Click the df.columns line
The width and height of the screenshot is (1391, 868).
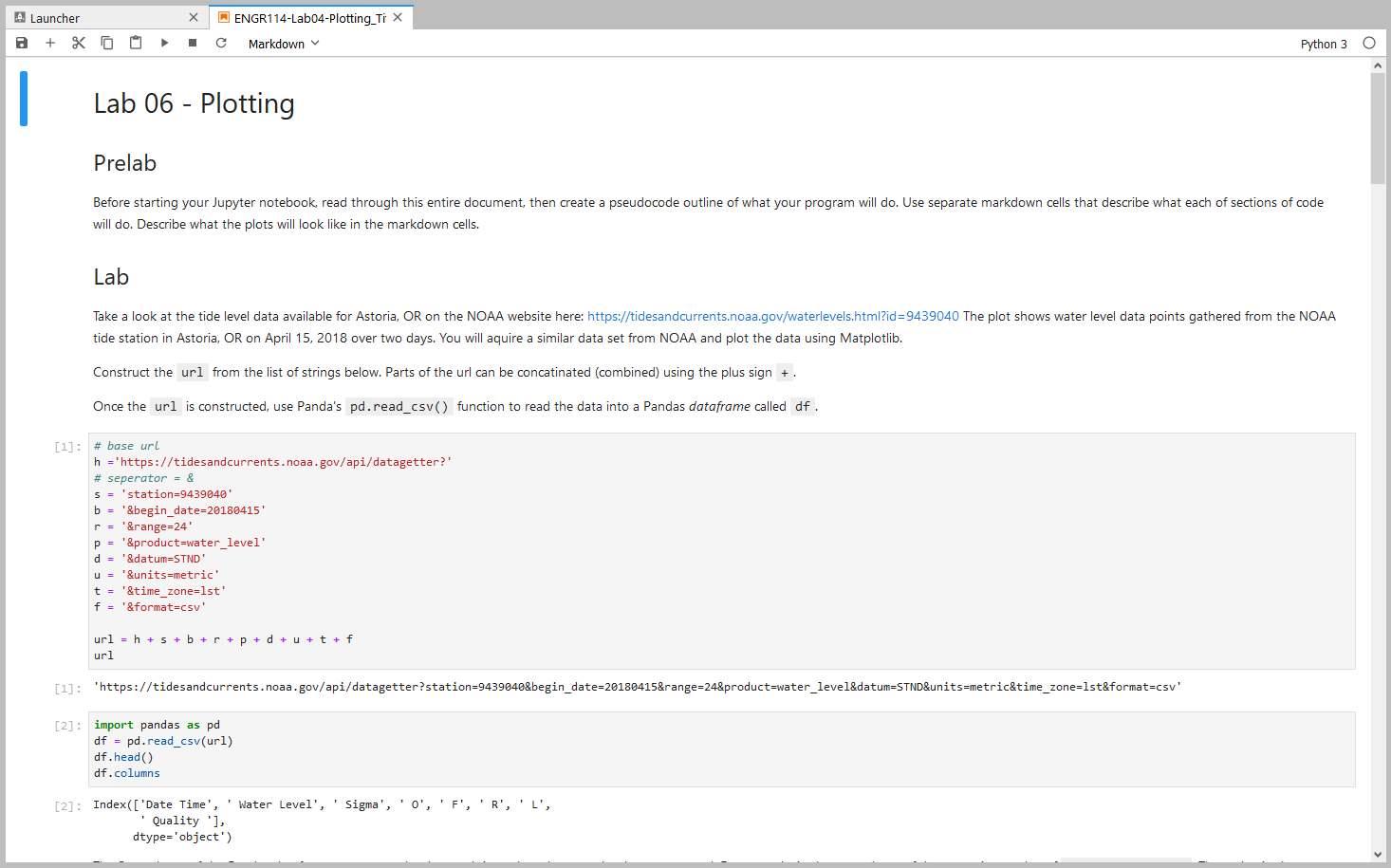(x=127, y=773)
